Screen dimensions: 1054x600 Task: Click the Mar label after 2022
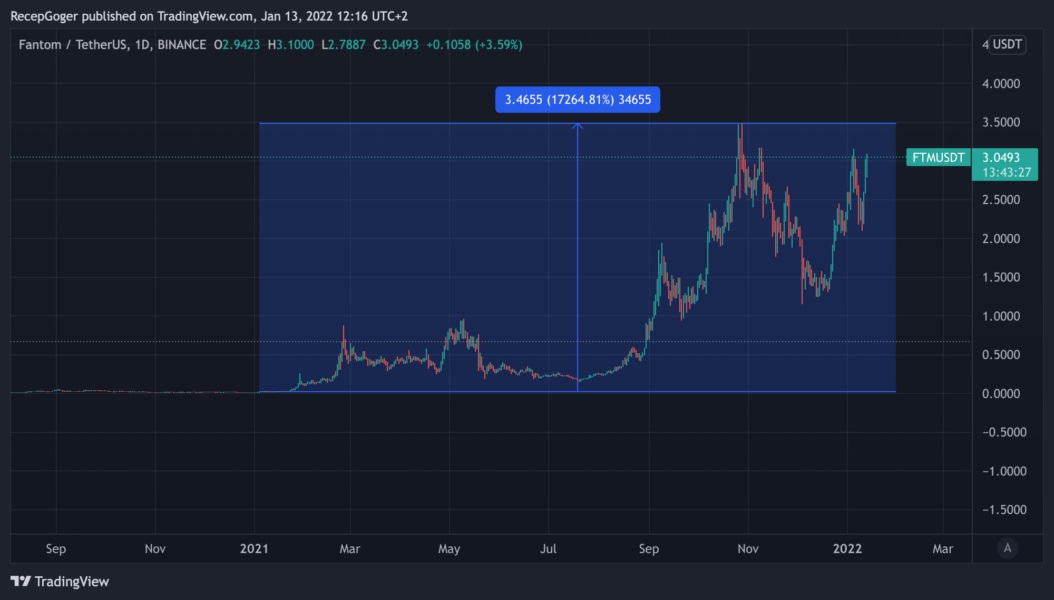tap(942, 549)
